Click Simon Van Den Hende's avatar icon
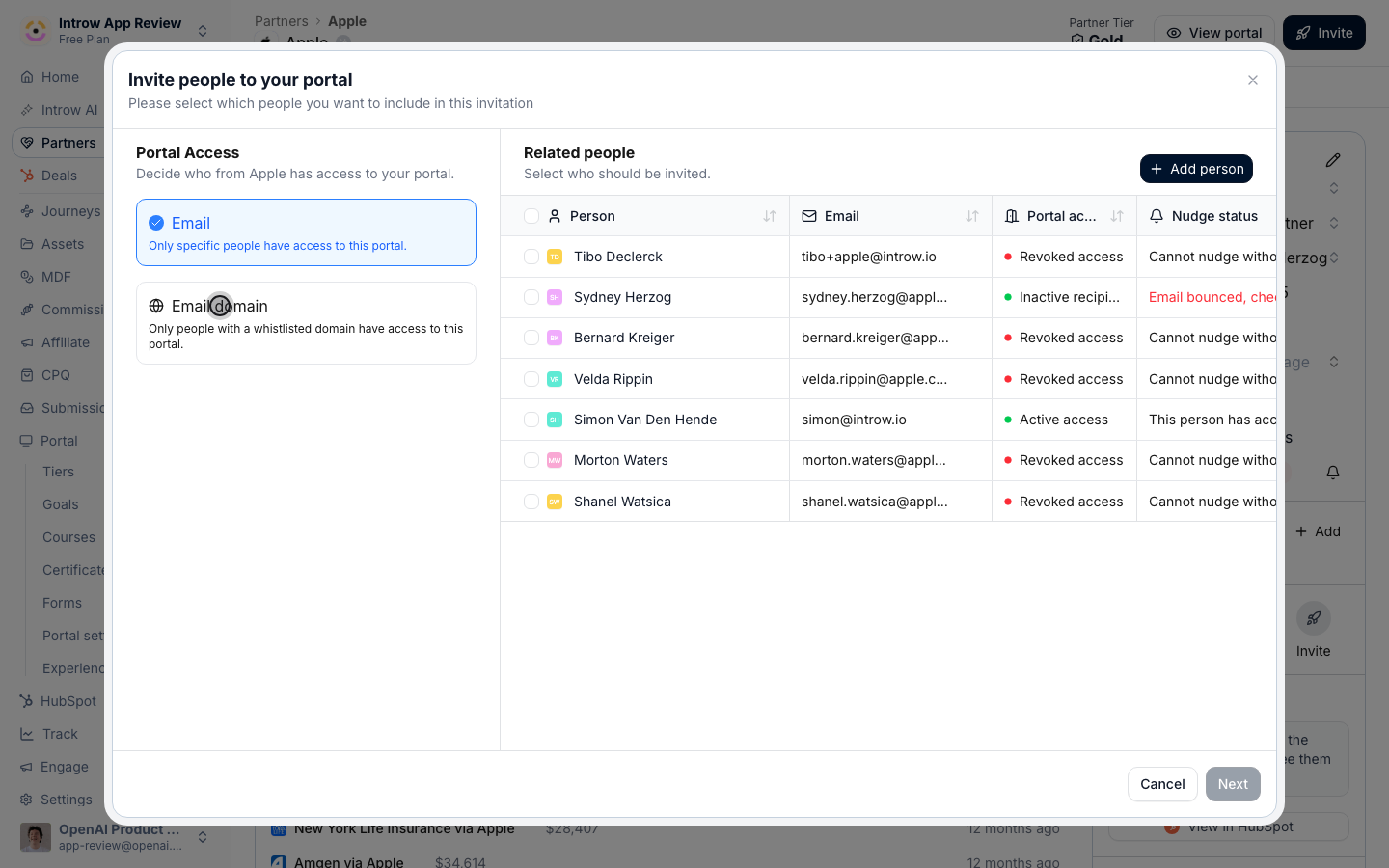 555,420
